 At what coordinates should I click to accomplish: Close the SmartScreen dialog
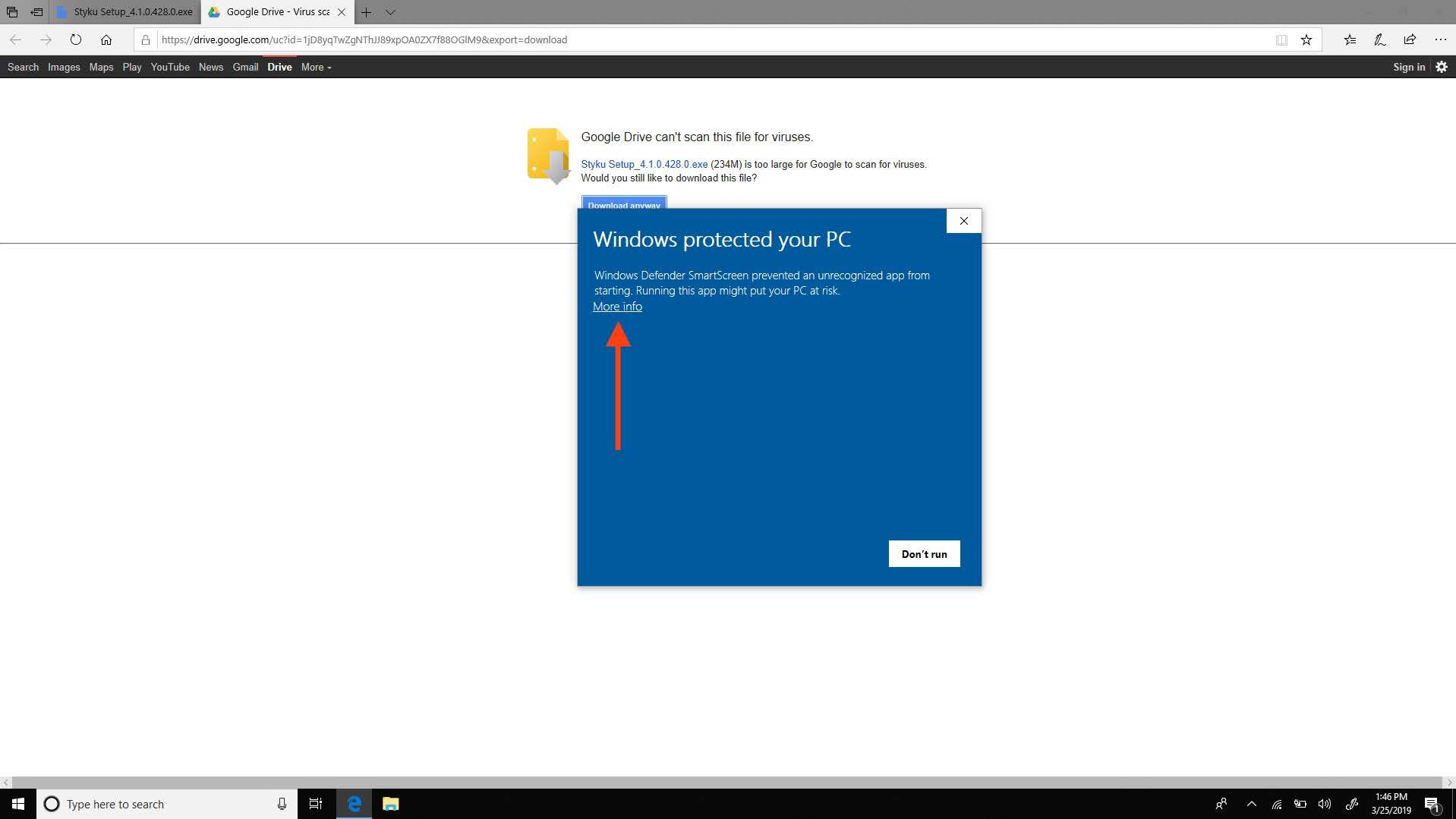pos(963,221)
